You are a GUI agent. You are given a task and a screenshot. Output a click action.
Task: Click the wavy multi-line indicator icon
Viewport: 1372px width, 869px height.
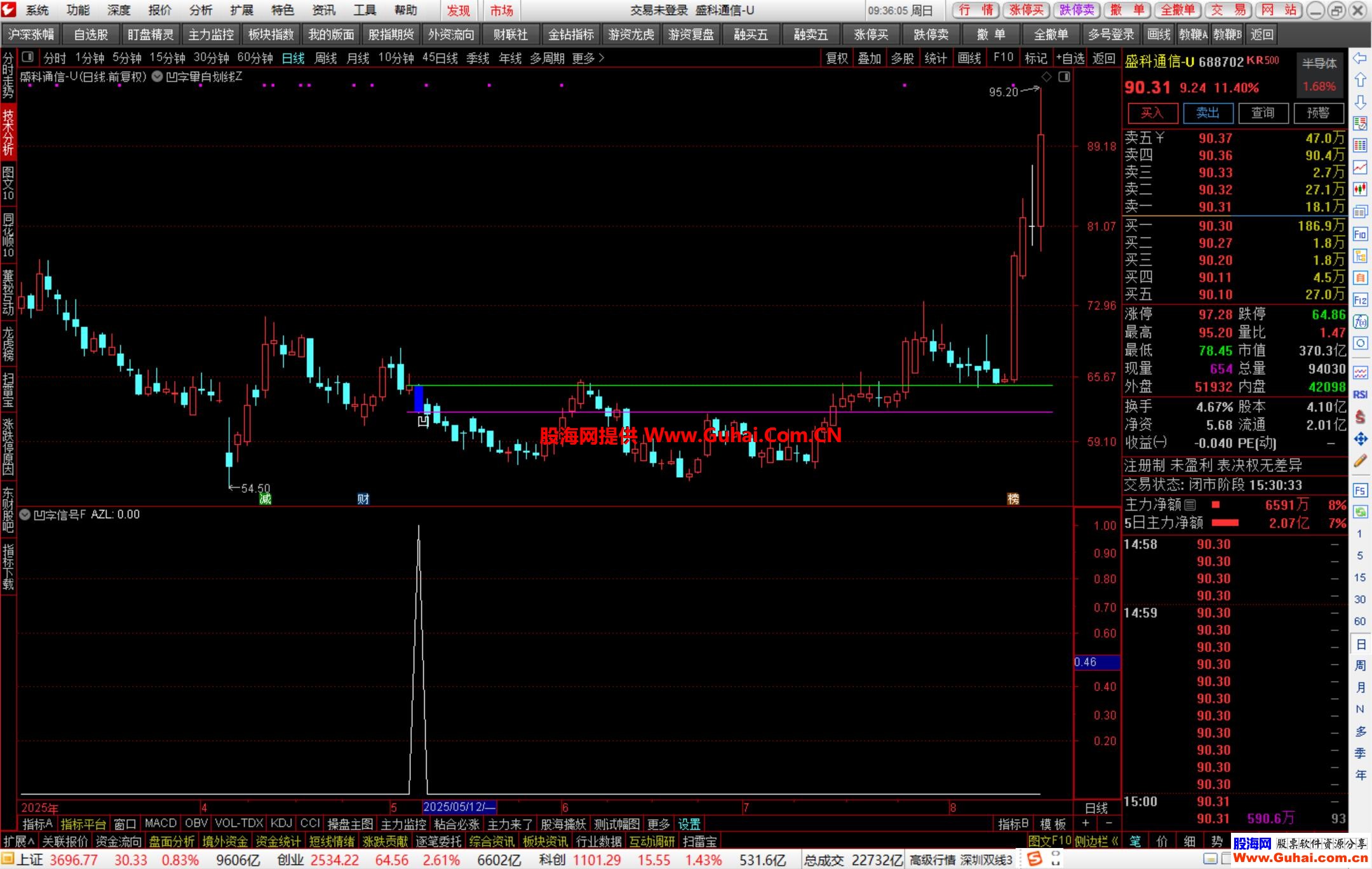tap(1359, 372)
